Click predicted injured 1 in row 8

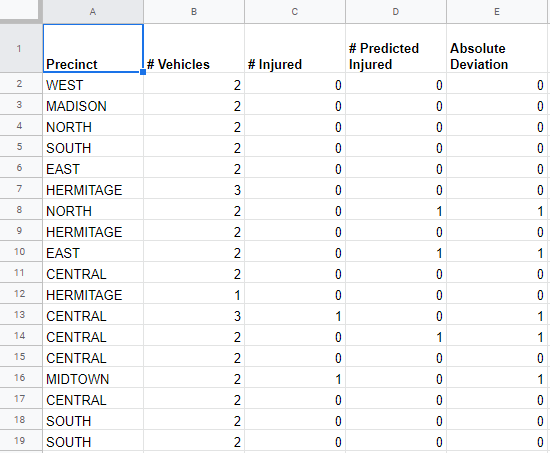[x=396, y=209]
